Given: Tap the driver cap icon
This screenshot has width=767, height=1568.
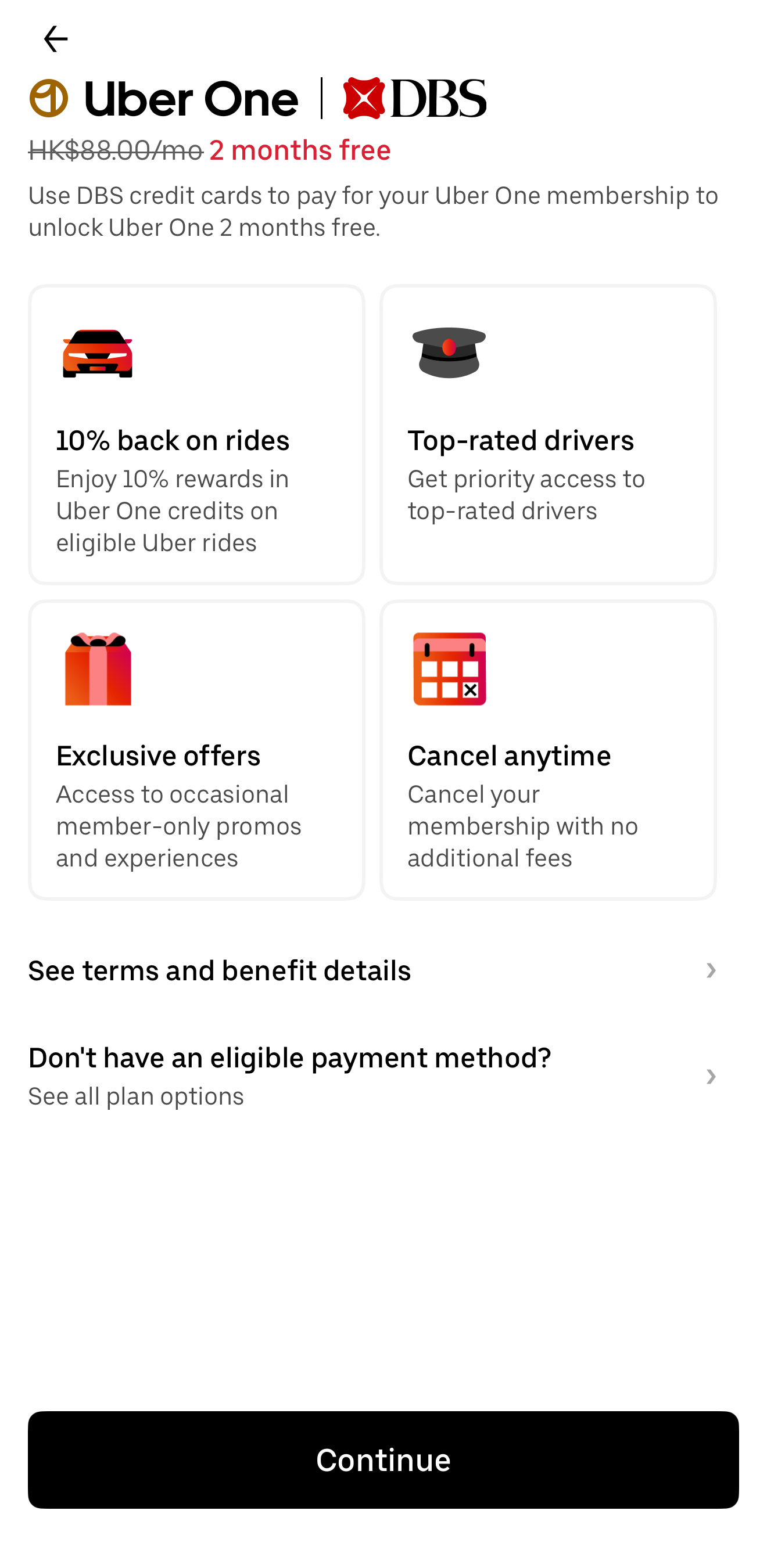Looking at the screenshot, I should pos(449,353).
